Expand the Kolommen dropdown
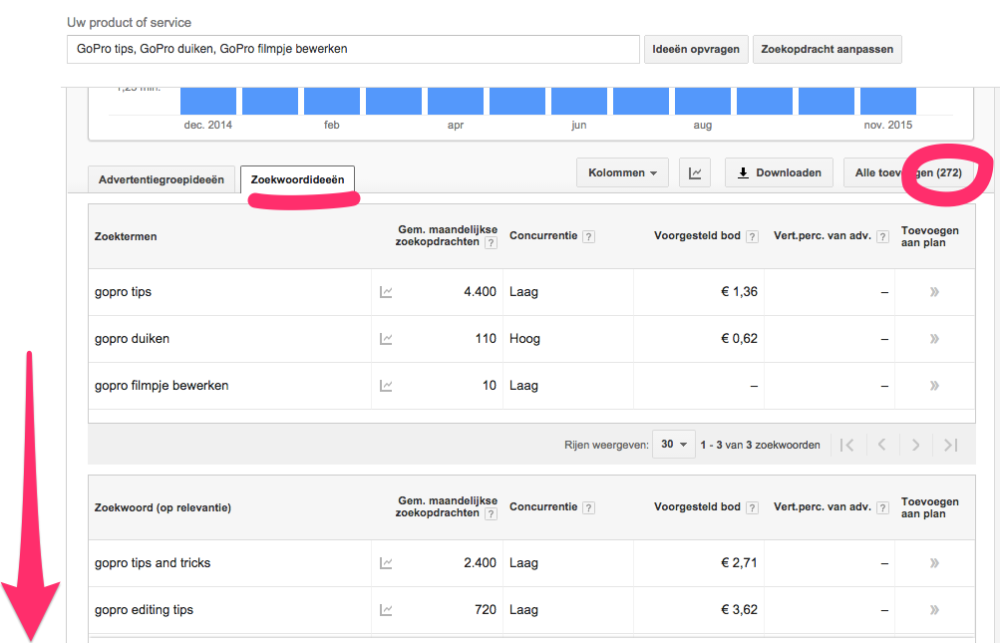The height and width of the screenshot is (643, 1000). click(622, 173)
